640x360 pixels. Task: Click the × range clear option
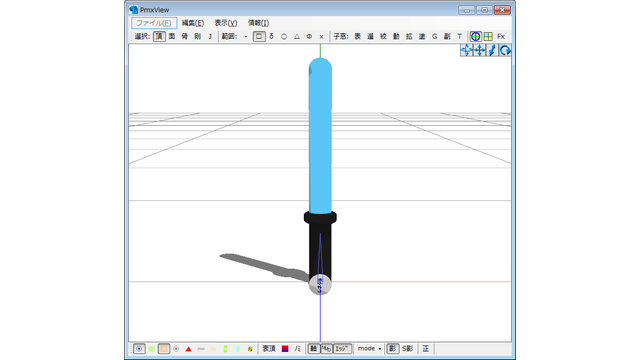pyautogui.click(x=322, y=36)
